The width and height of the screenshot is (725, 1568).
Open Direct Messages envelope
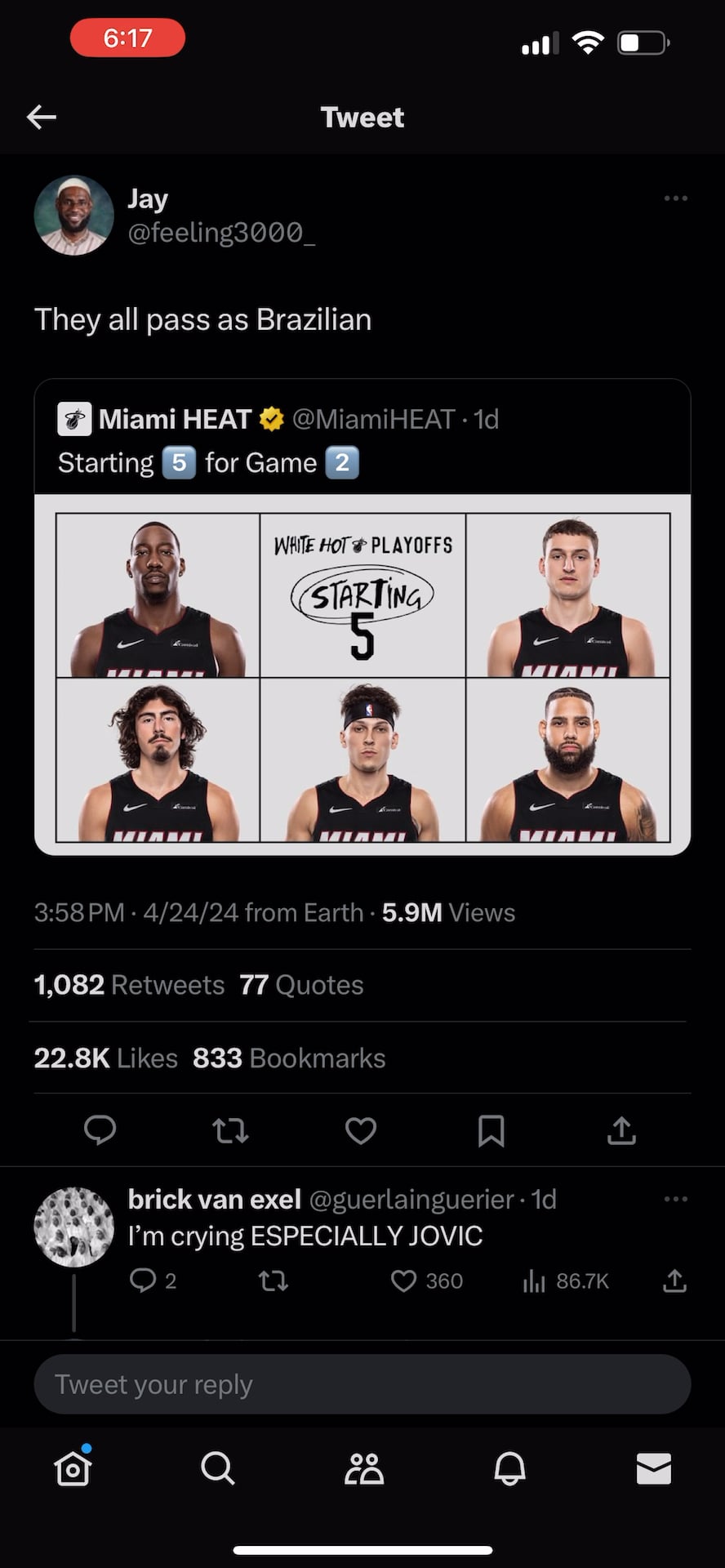[654, 1468]
